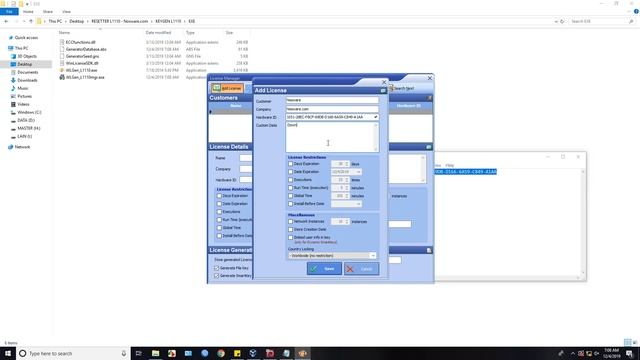Select the WLGen_L1110.exe file icon

pos(62,70)
